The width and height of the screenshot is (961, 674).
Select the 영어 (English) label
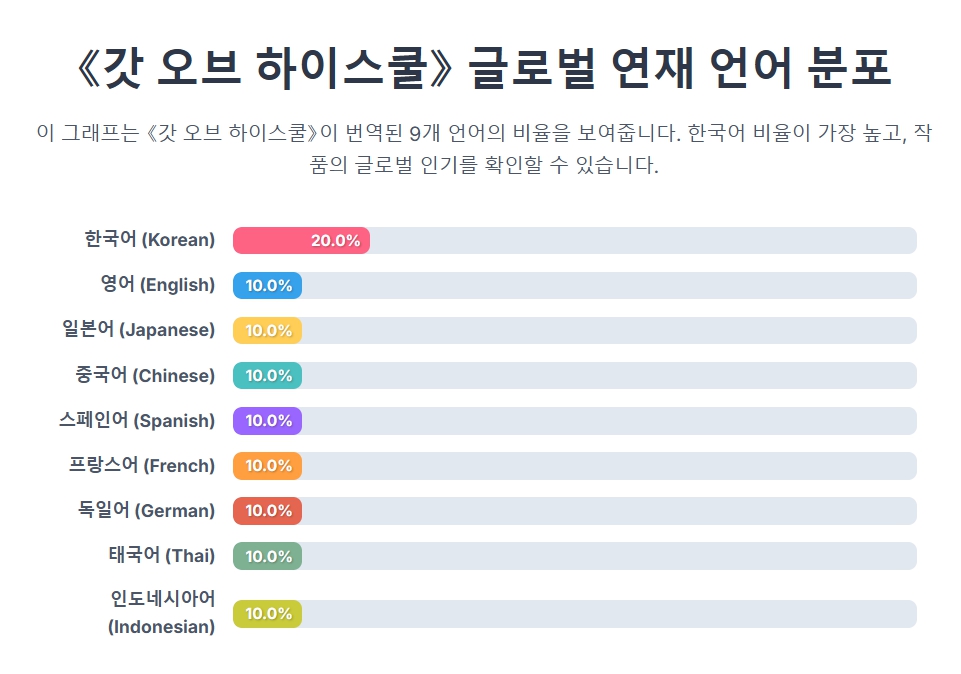tap(158, 285)
